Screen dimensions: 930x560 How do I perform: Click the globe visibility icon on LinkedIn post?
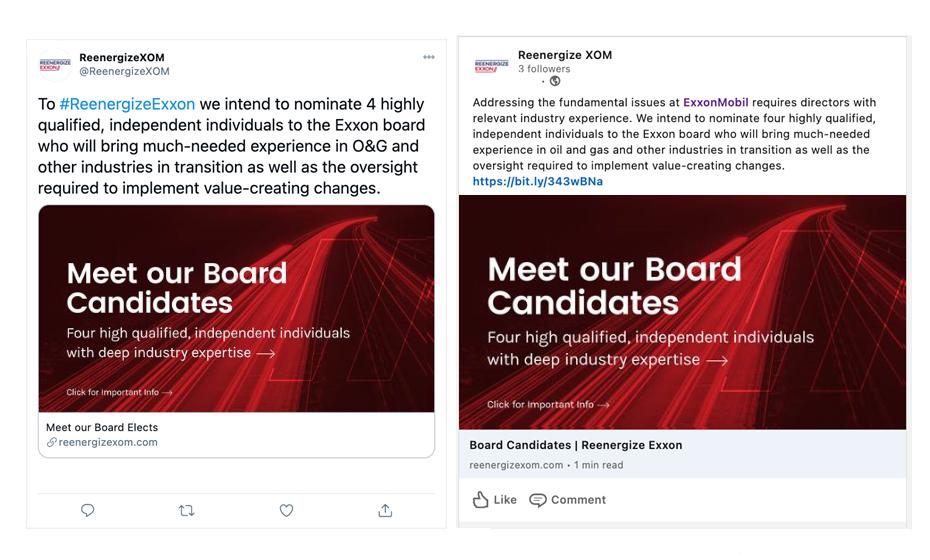click(x=555, y=81)
